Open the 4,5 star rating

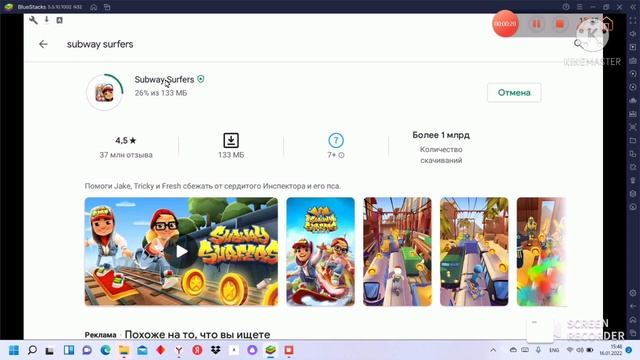pyautogui.click(x=126, y=140)
